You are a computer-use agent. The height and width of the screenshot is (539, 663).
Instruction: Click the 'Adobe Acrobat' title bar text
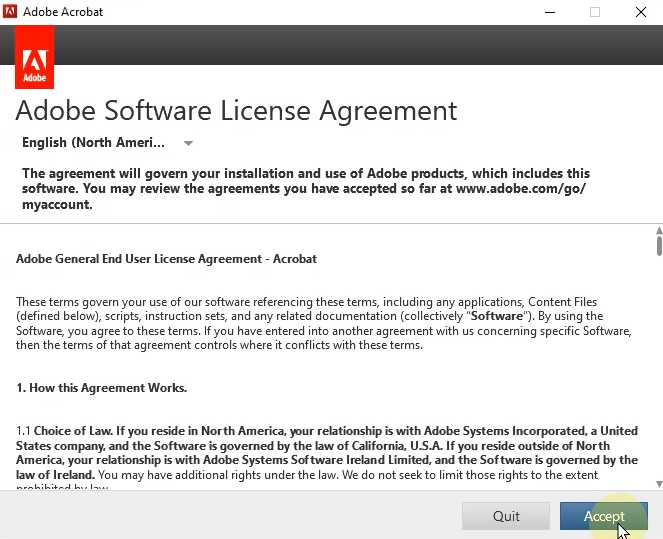pos(63,12)
